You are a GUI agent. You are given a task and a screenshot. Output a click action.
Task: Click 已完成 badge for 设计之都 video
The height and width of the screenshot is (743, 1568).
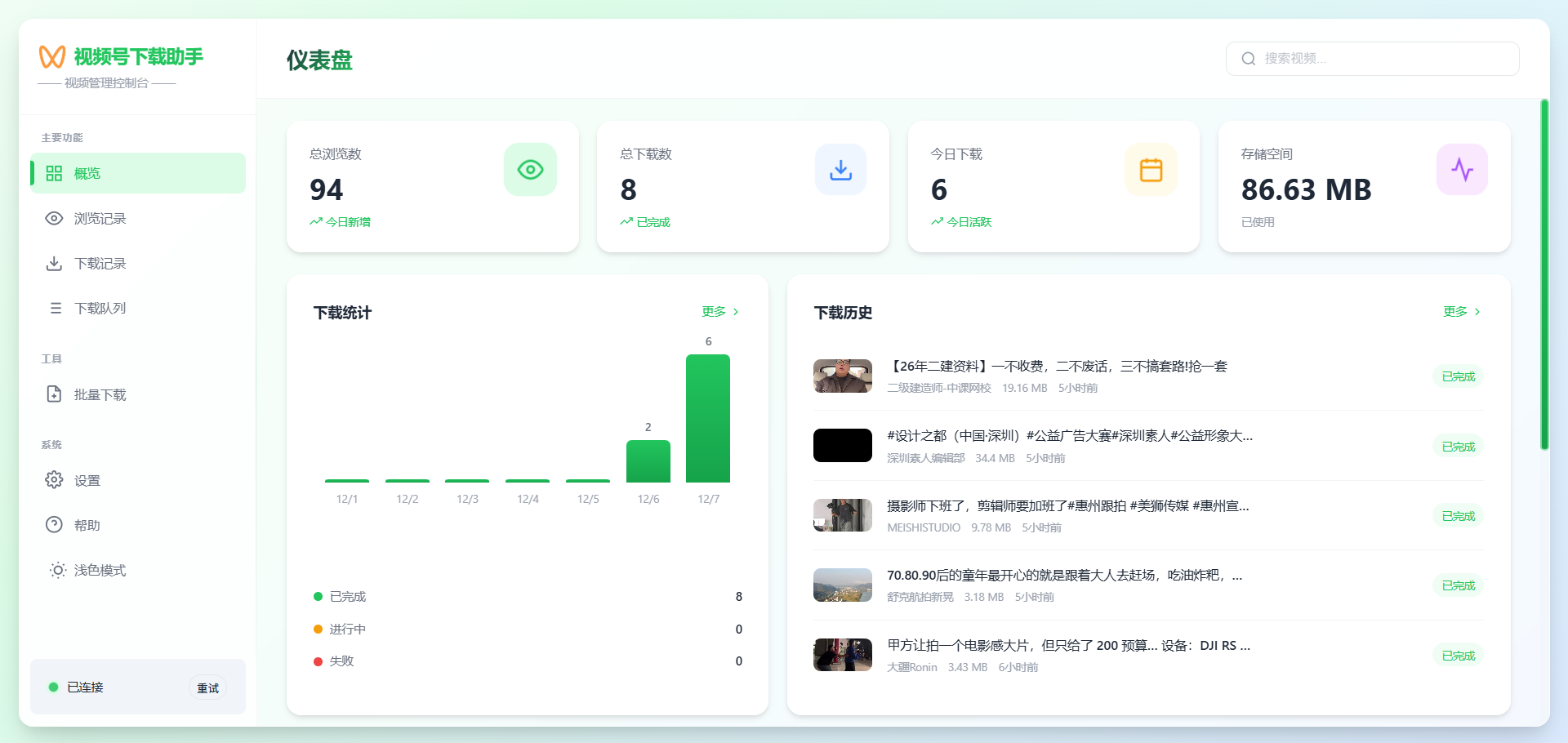tap(1458, 447)
